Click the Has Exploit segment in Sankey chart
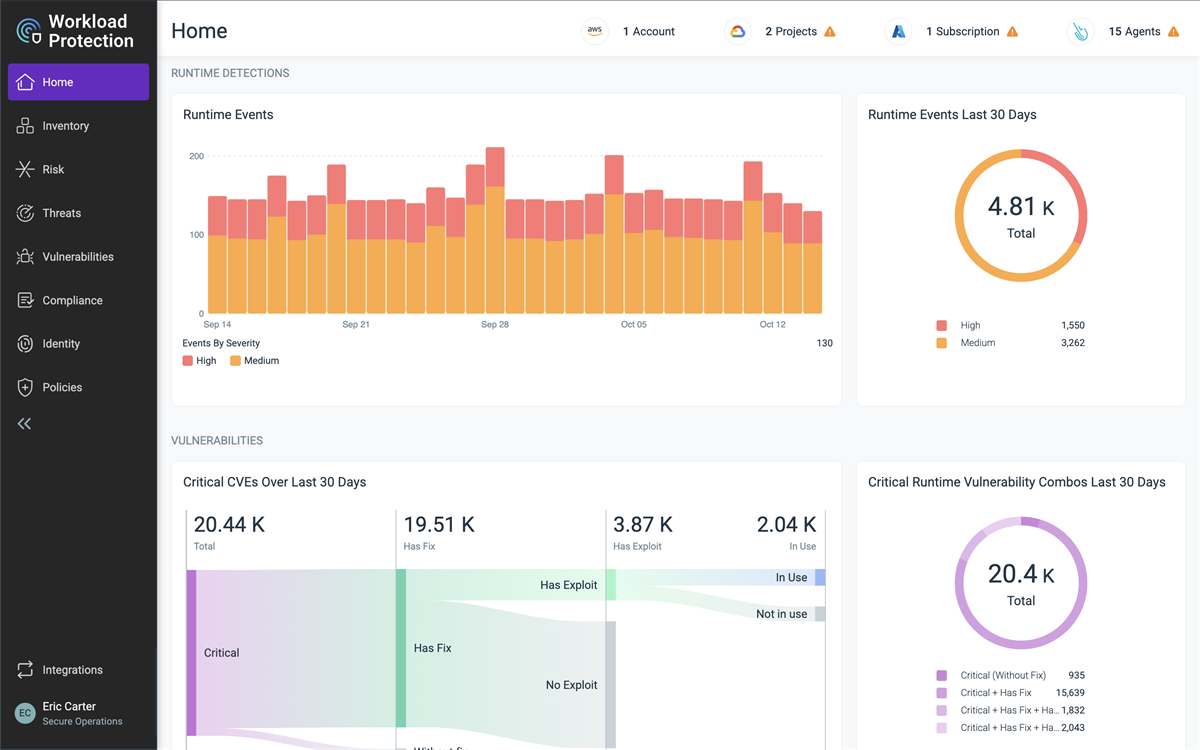The width and height of the screenshot is (1200, 750). tap(611, 585)
